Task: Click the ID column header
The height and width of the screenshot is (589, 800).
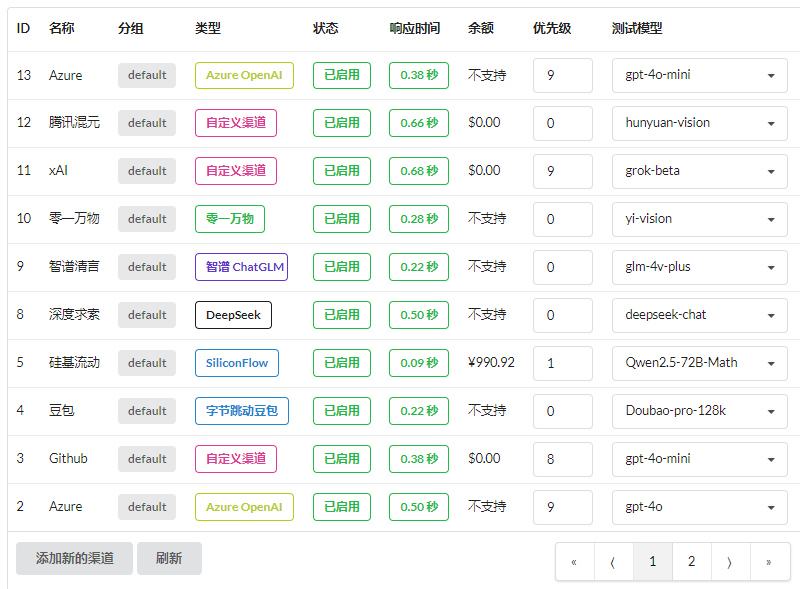Action: tap(23, 28)
